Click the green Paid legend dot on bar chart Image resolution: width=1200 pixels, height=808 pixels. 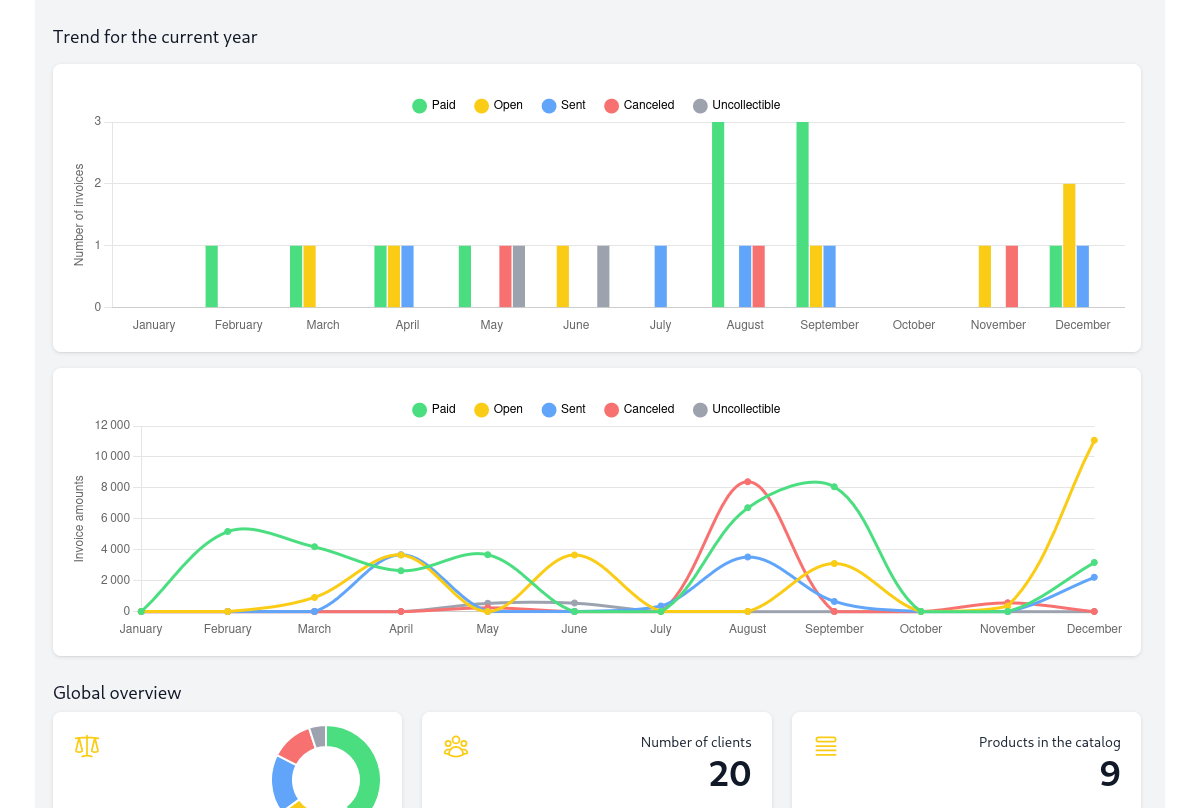419,105
